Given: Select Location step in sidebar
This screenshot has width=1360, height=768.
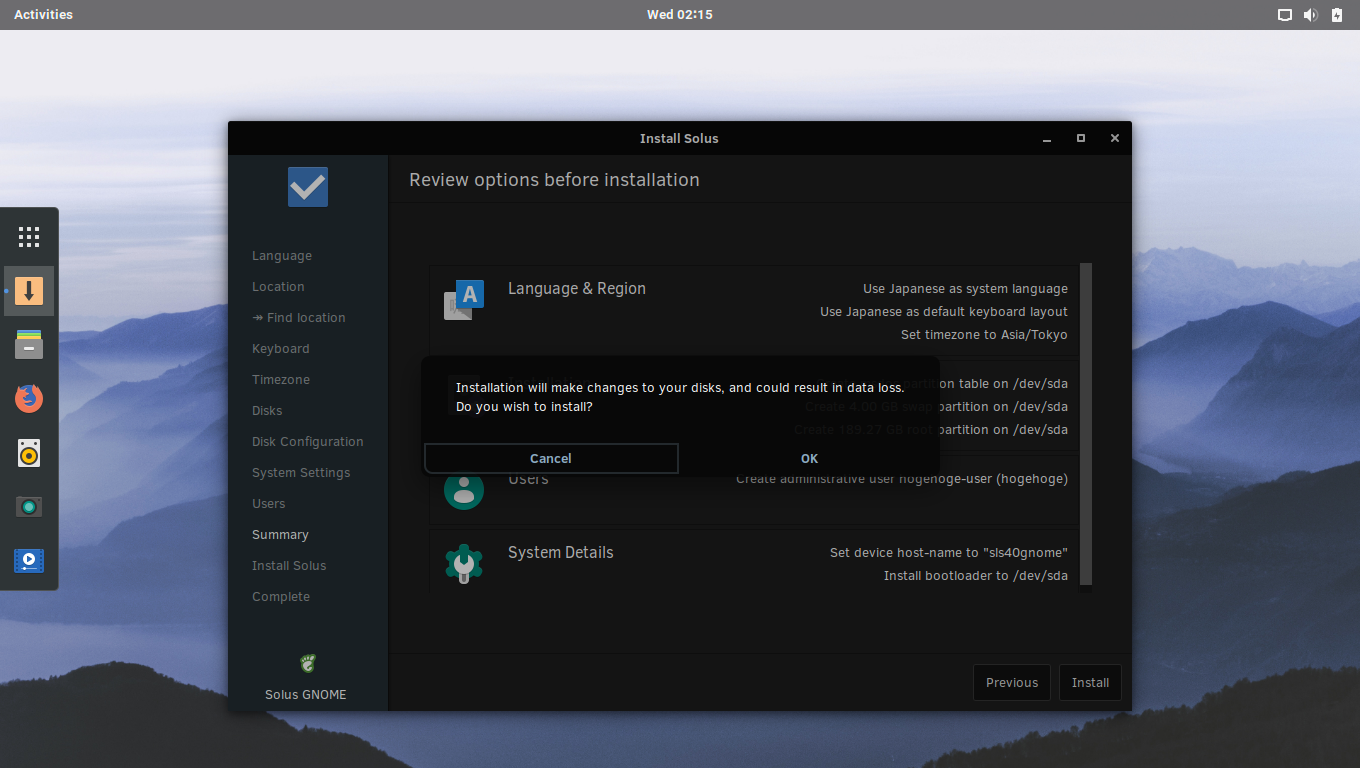Looking at the screenshot, I should point(278,287).
